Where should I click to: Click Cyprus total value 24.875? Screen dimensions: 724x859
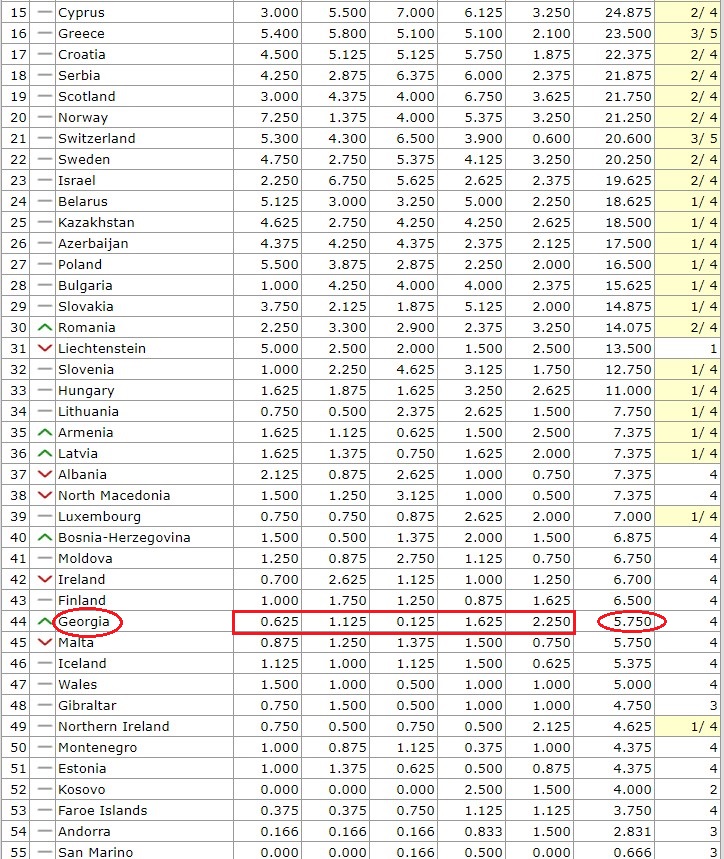tap(628, 13)
